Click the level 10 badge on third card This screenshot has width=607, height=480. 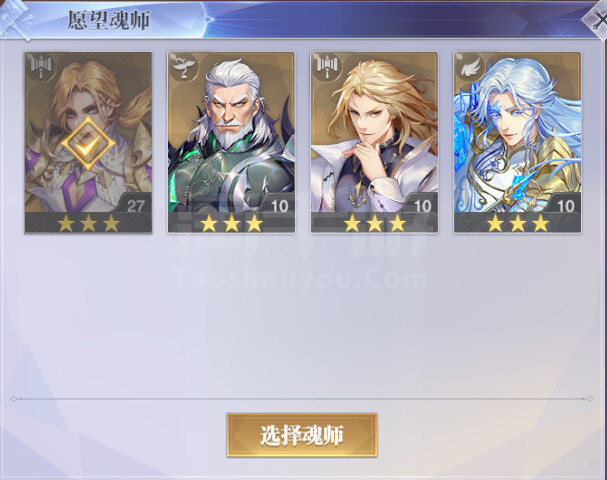[x=422, y=204]
